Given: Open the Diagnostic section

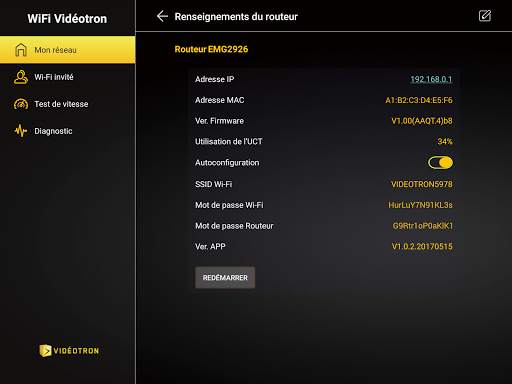Looking at the screenshot, I should (x=68, y=131).
